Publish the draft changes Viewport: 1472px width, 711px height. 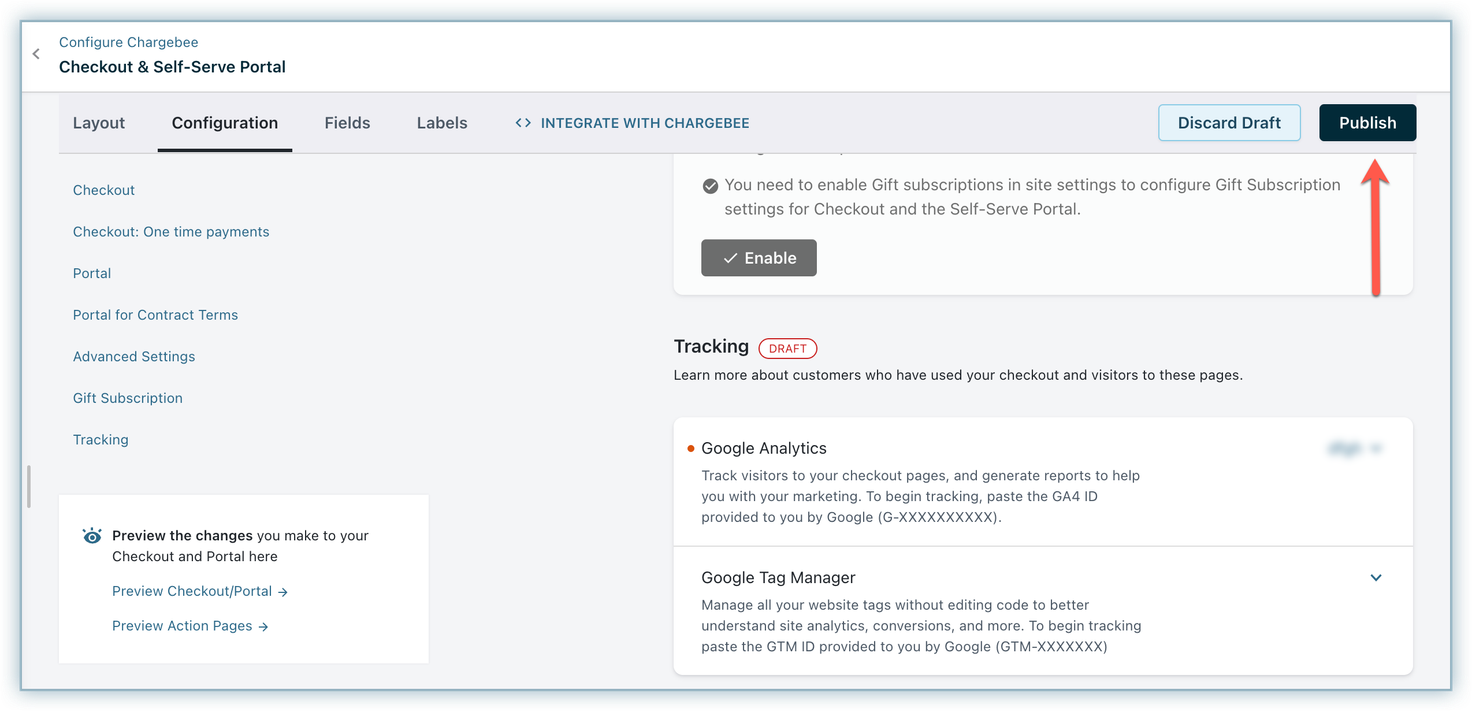1367,123
